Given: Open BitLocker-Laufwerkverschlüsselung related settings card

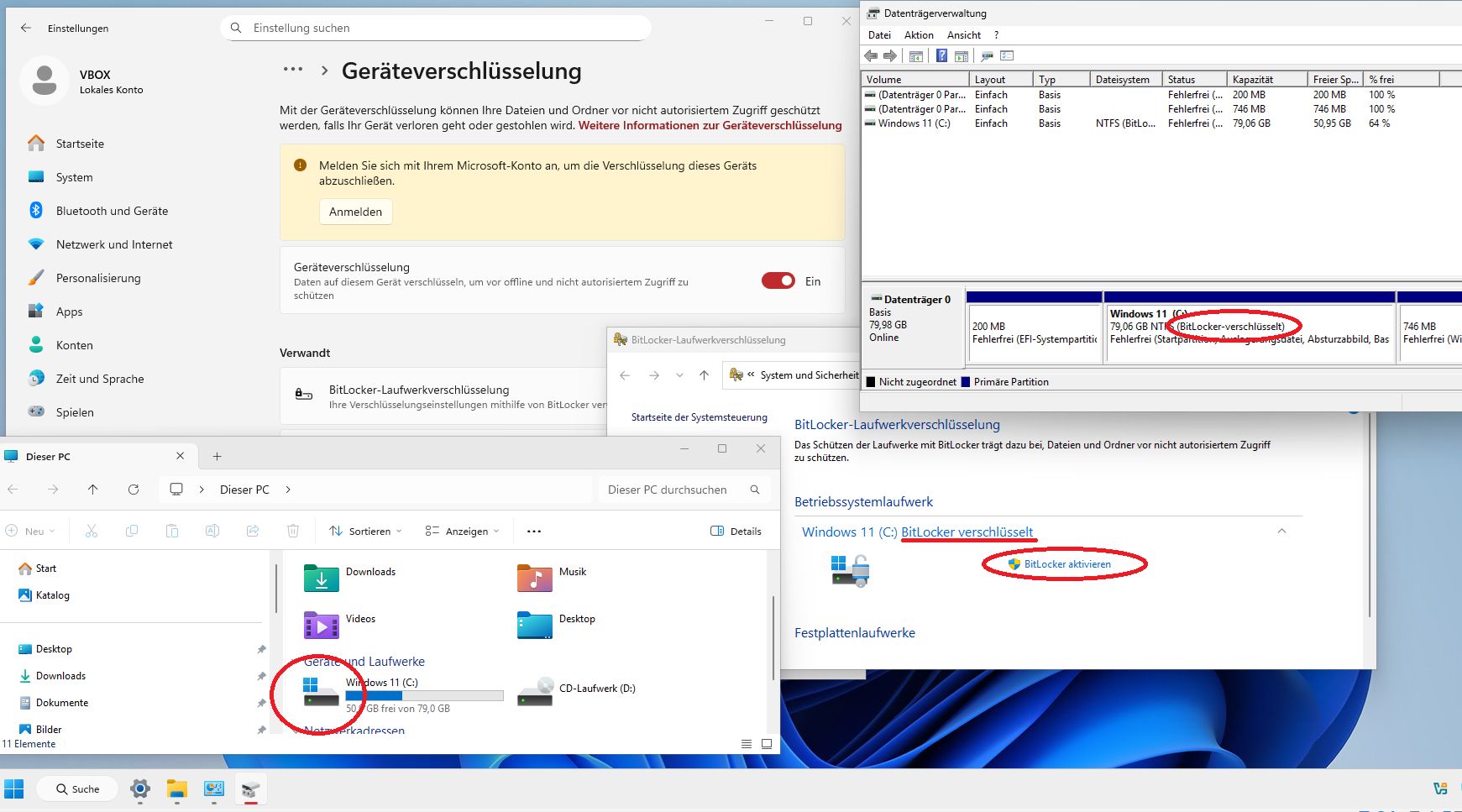Looking at the screenshot, I should (443, 396).
